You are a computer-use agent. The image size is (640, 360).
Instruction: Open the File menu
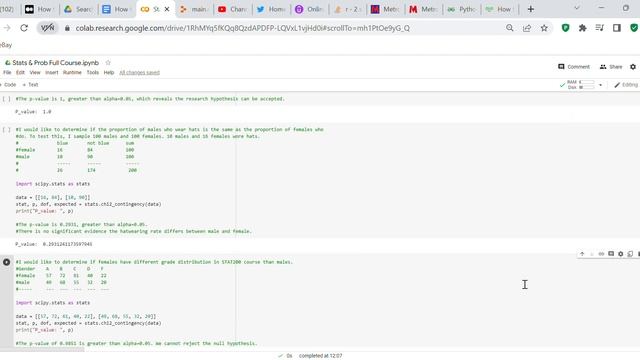point(7,72)
